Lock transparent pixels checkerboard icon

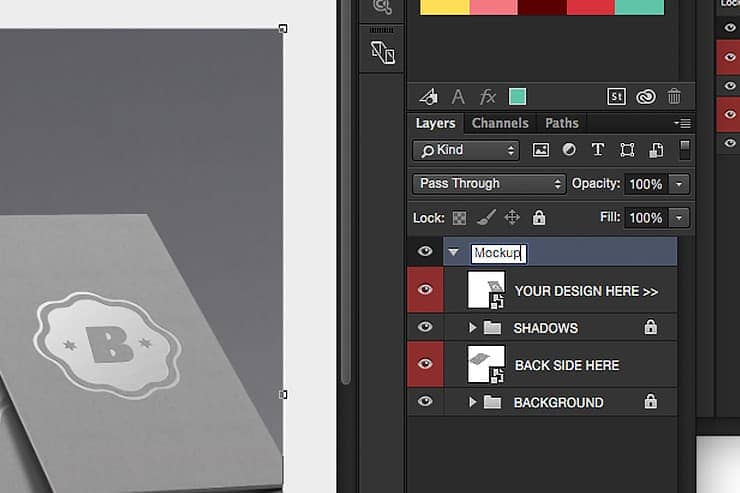pos(459,218)
